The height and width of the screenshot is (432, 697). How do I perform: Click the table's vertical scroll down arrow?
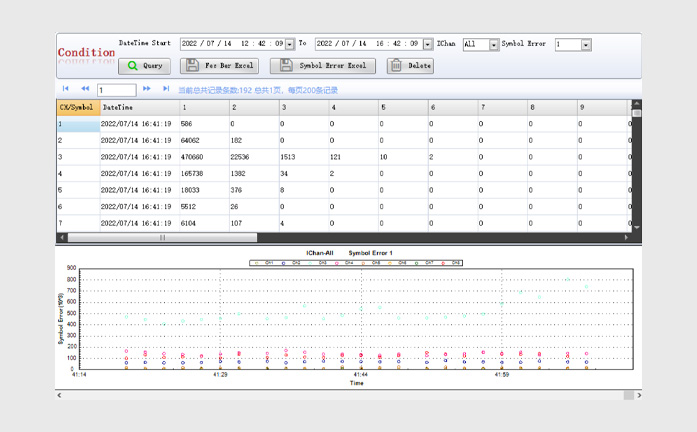[x=637, y=227]
